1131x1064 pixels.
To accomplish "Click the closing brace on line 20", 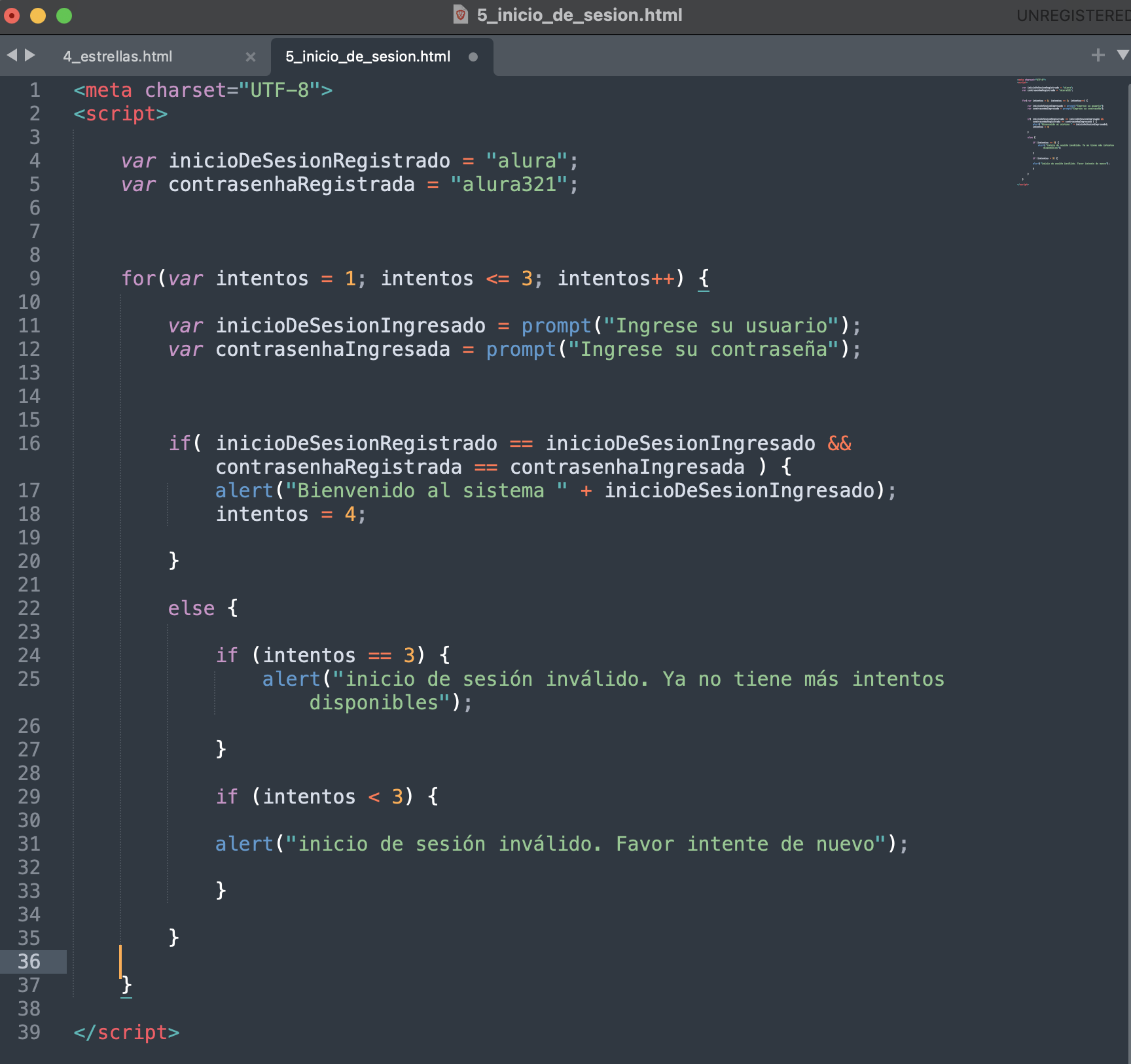I will coord(173,561).
